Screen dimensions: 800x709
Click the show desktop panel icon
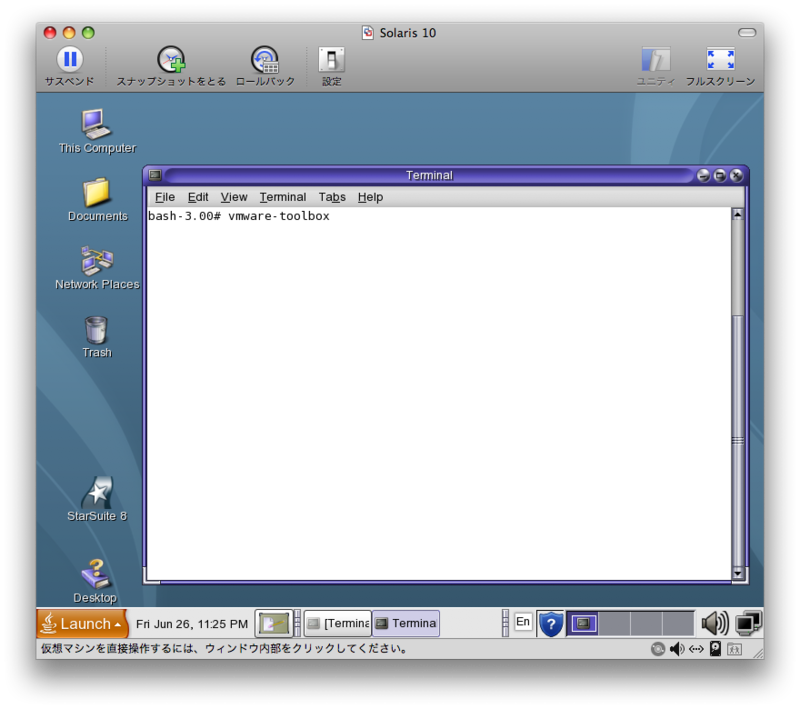[x=274, y=623]
